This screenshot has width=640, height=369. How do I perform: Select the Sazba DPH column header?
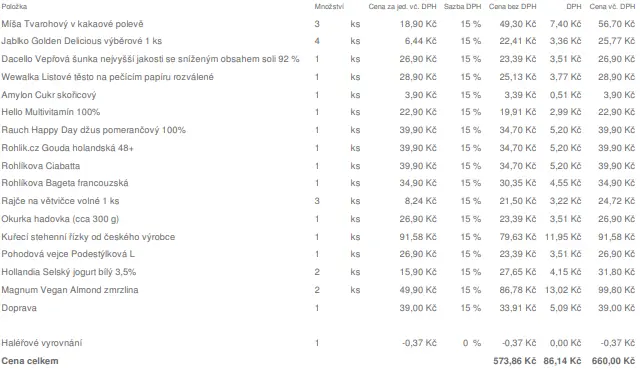(x=462, y=7)
